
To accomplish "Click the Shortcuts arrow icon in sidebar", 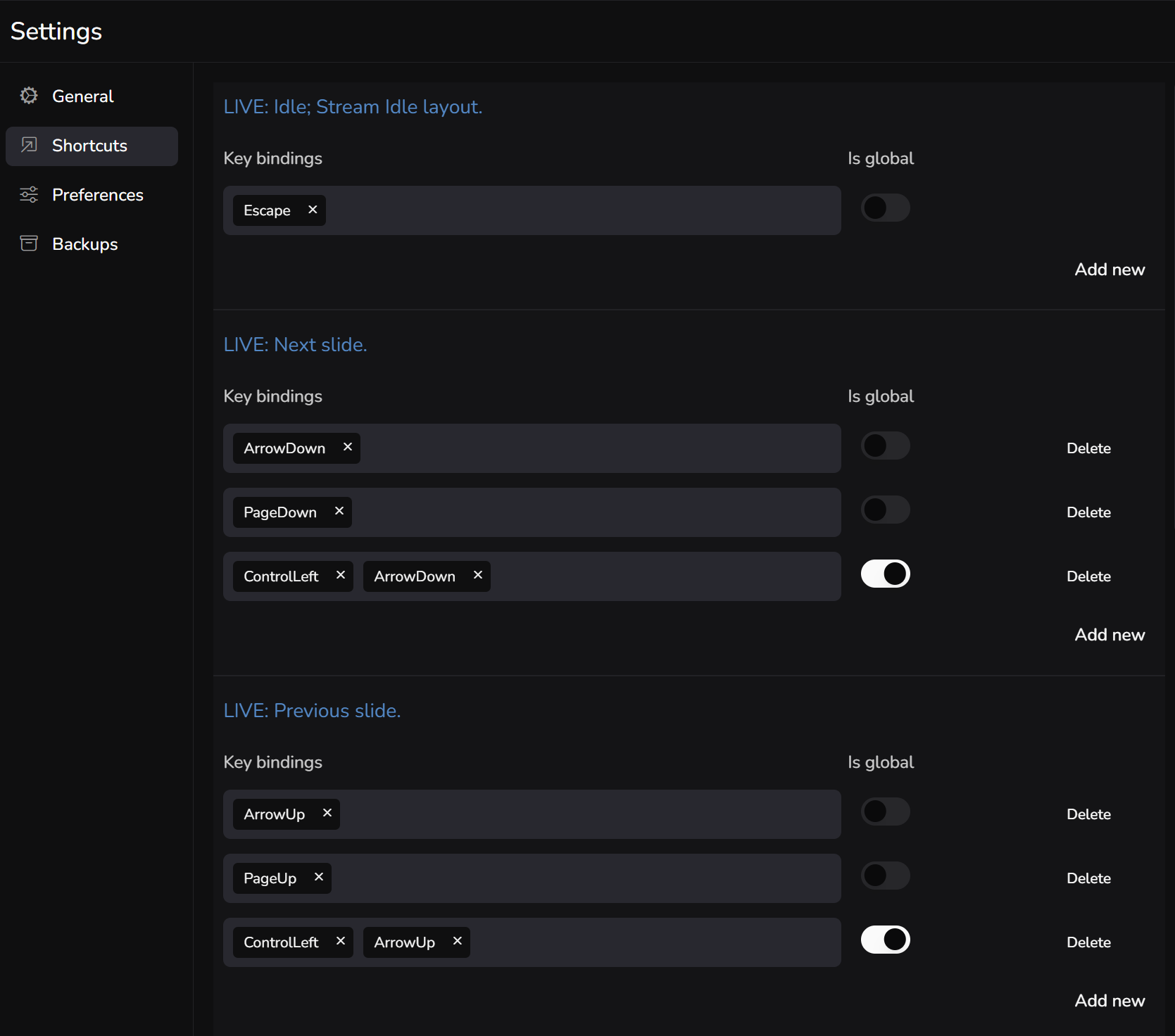I will 29,145.
